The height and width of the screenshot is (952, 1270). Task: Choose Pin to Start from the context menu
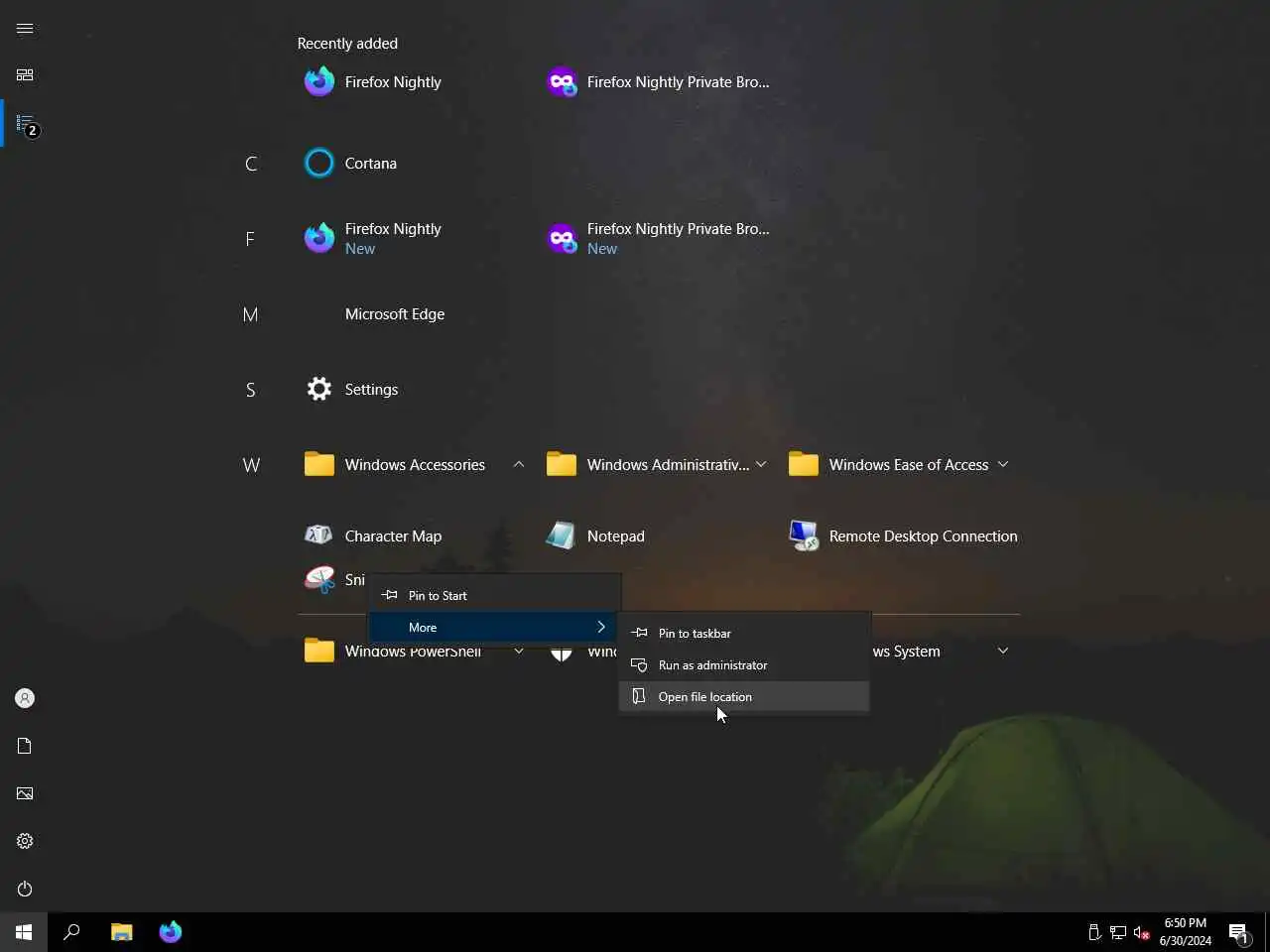coord(494,596)
